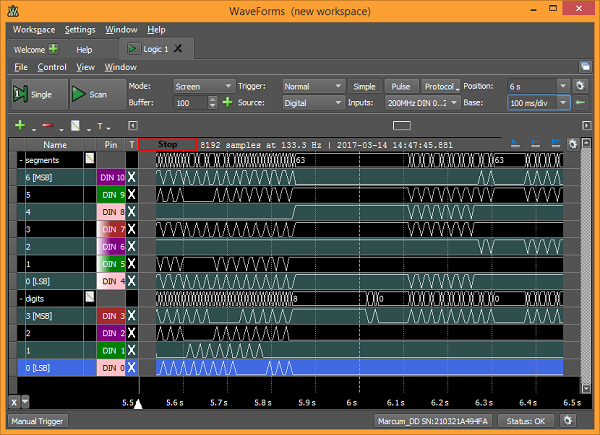
Task: Open the Protocol trigger dropdown
Action: pyautogui.click(x=442, y=86)
